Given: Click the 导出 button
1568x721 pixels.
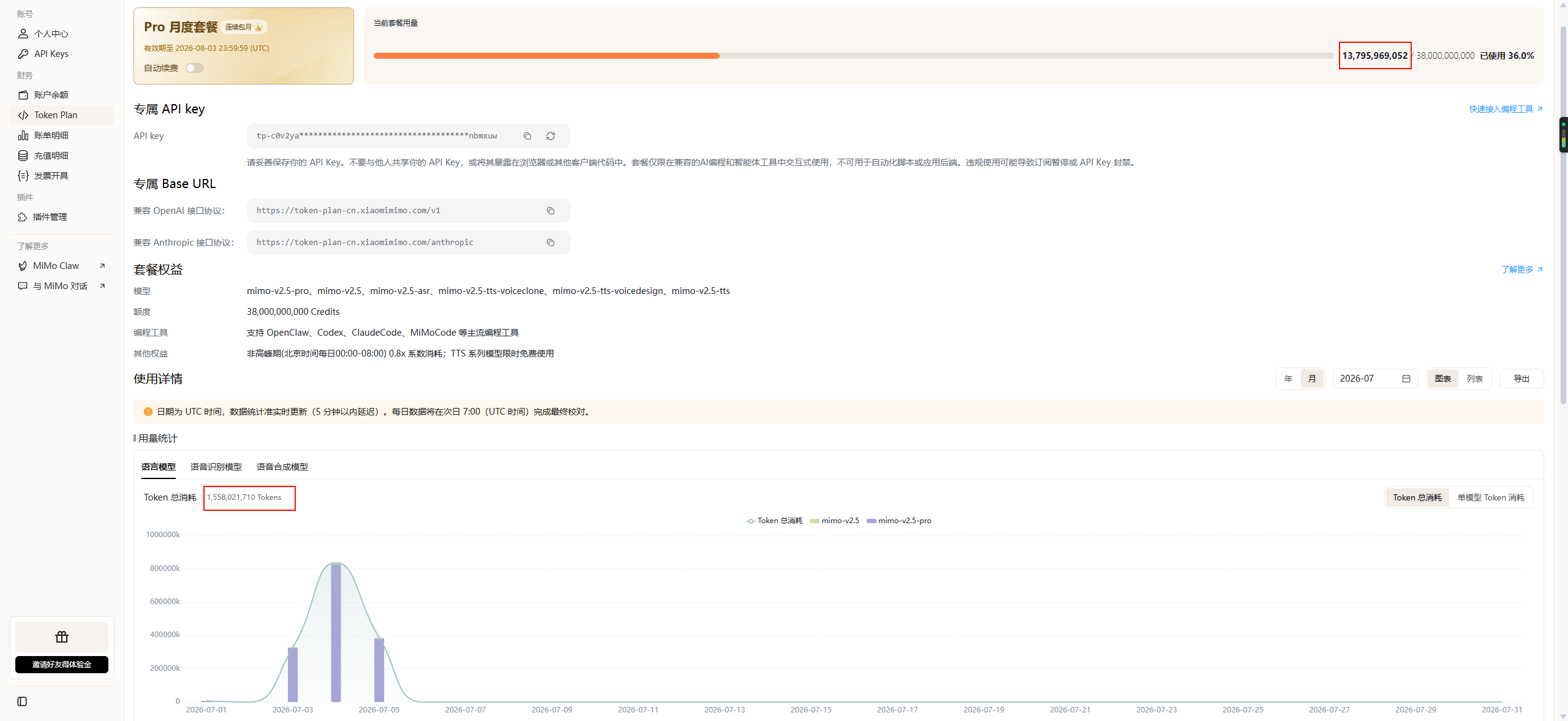Looking at the screenshot, I should coord(1521,379).
